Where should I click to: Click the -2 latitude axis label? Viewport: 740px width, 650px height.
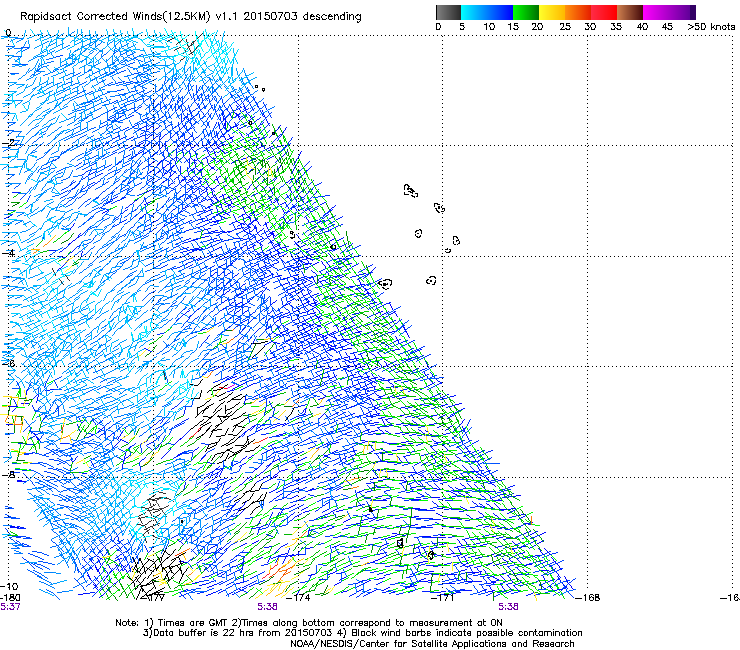pos(8,143)
